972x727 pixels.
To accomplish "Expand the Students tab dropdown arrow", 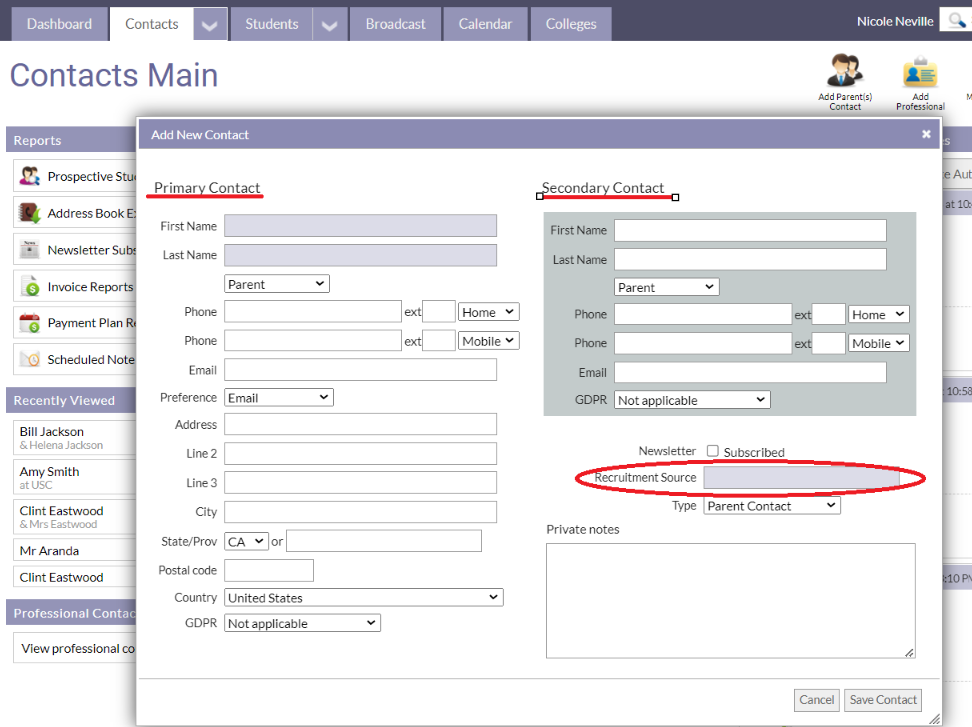I will pos(330,25).
